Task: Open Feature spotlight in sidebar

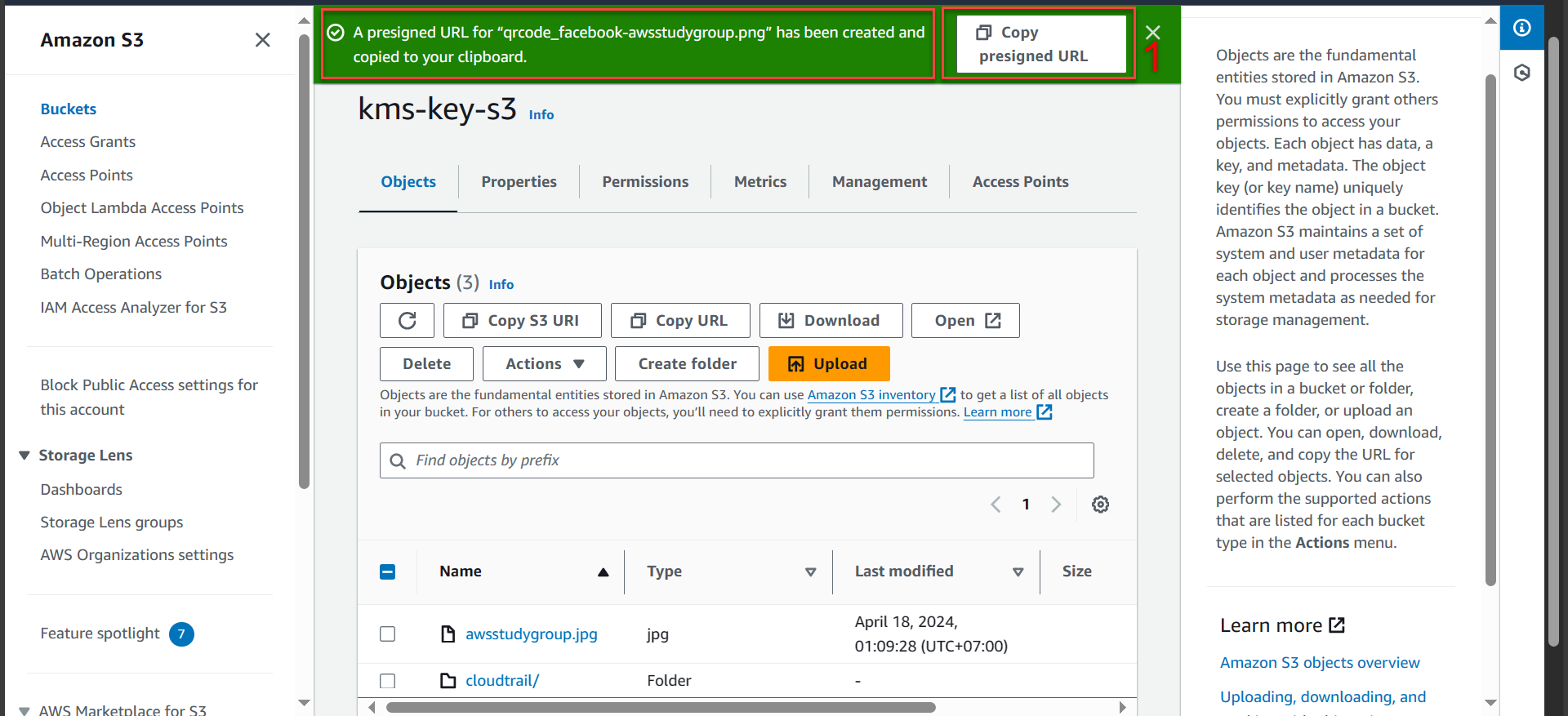Action: click(100, 634)
